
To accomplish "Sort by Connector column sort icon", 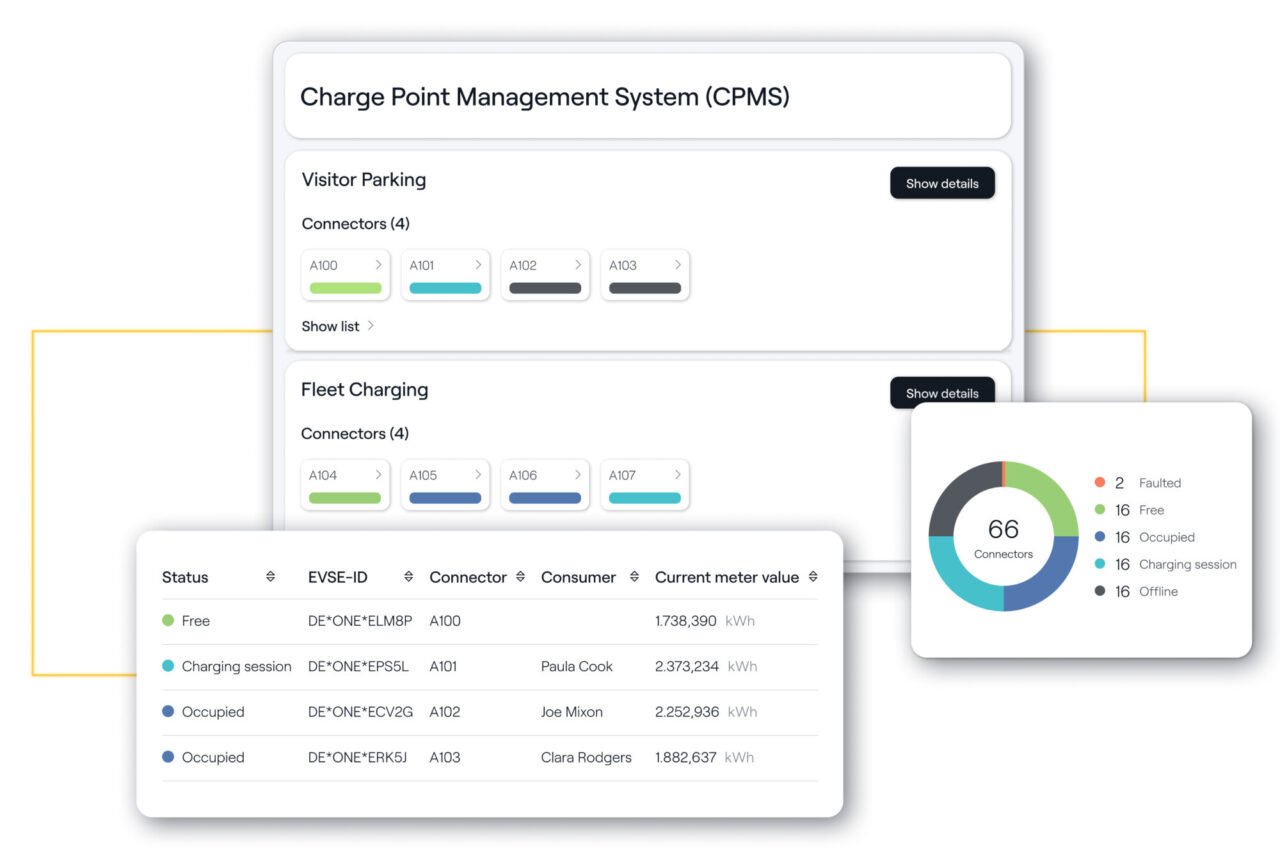I will [520, 577].
